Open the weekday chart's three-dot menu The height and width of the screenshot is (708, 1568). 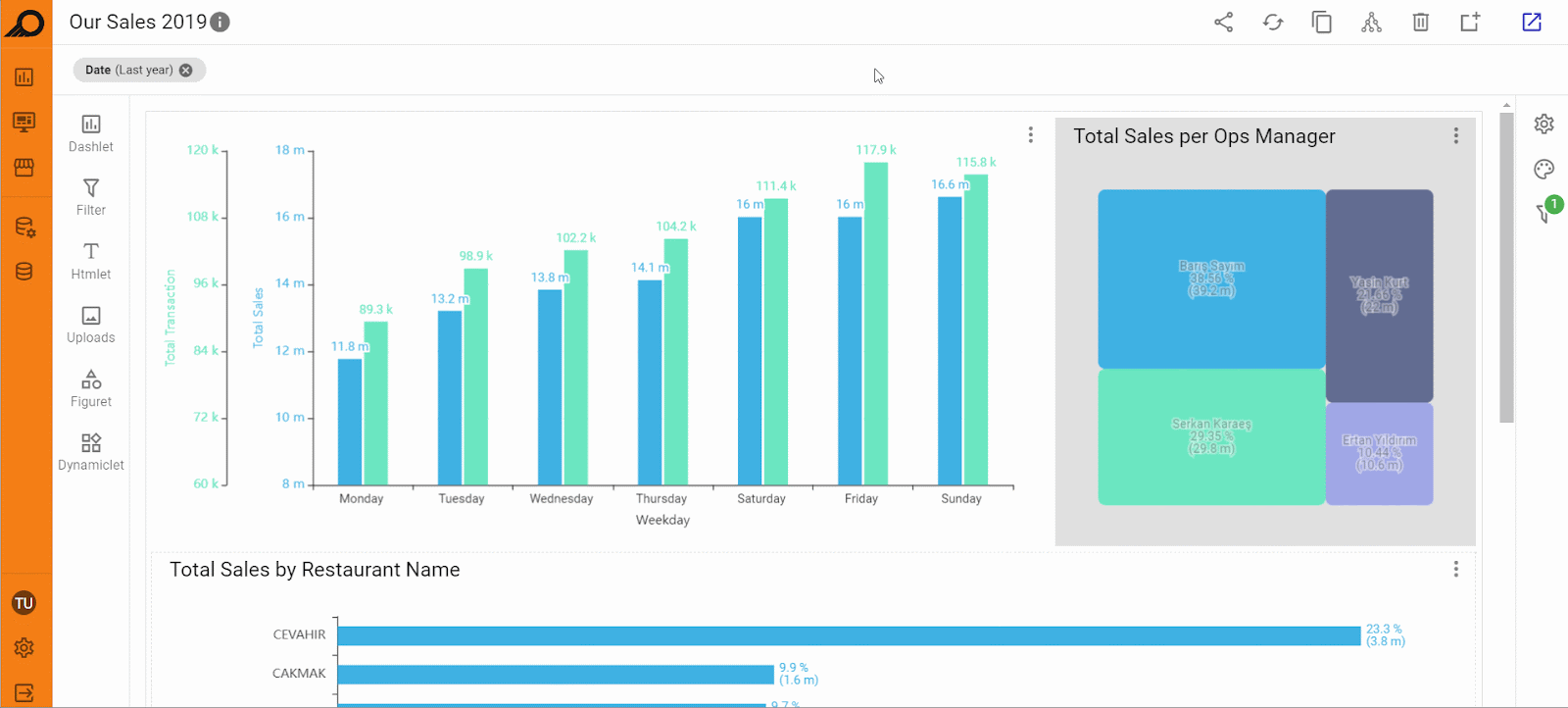click(1031, 135)
